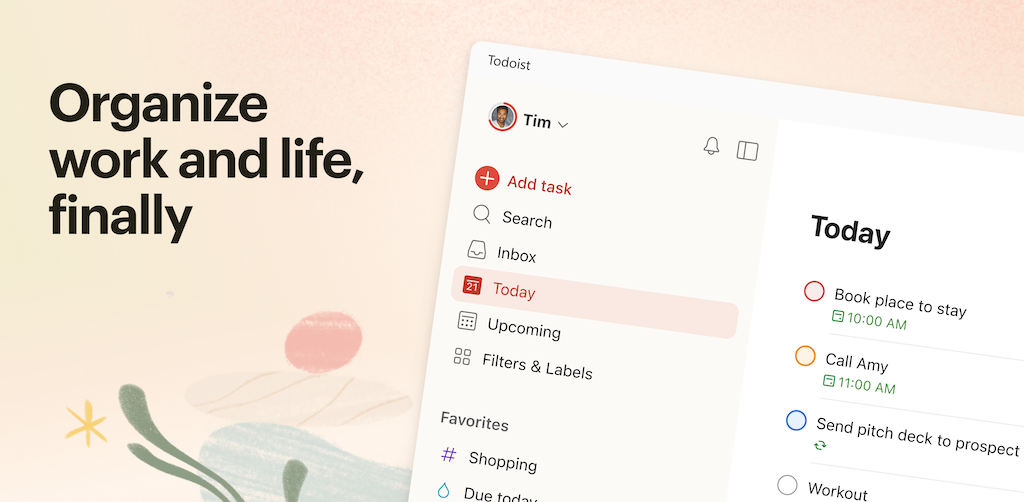
Task: Collapse the Favorites section header
Action: pos(474,422)
